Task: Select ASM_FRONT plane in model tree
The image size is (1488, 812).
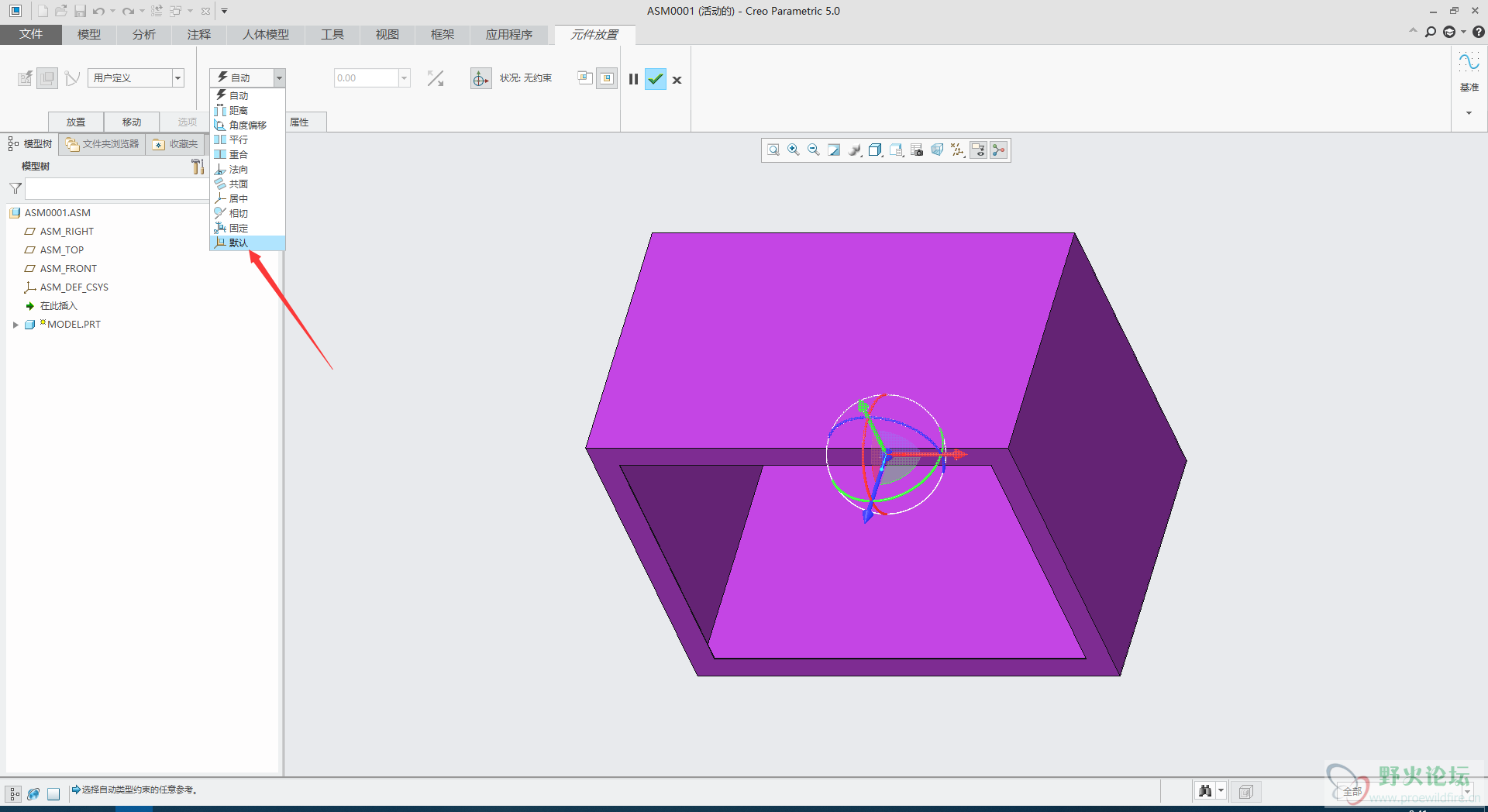Action: pos(68,269)
